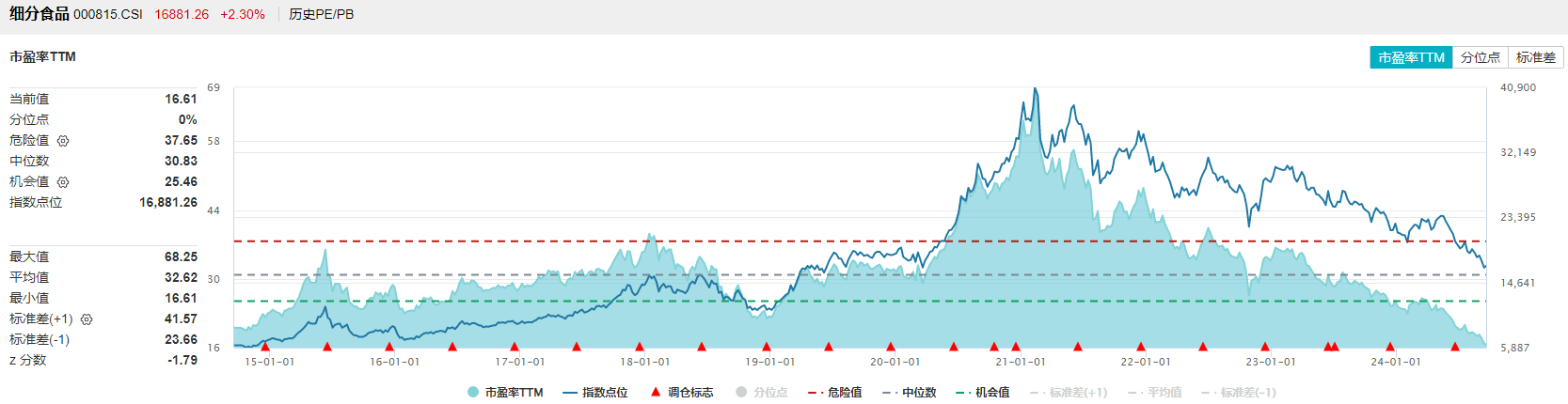Switch to the 标准差 tab
This screenshot has height=404, width=1568.
(x=1535, y=57)
